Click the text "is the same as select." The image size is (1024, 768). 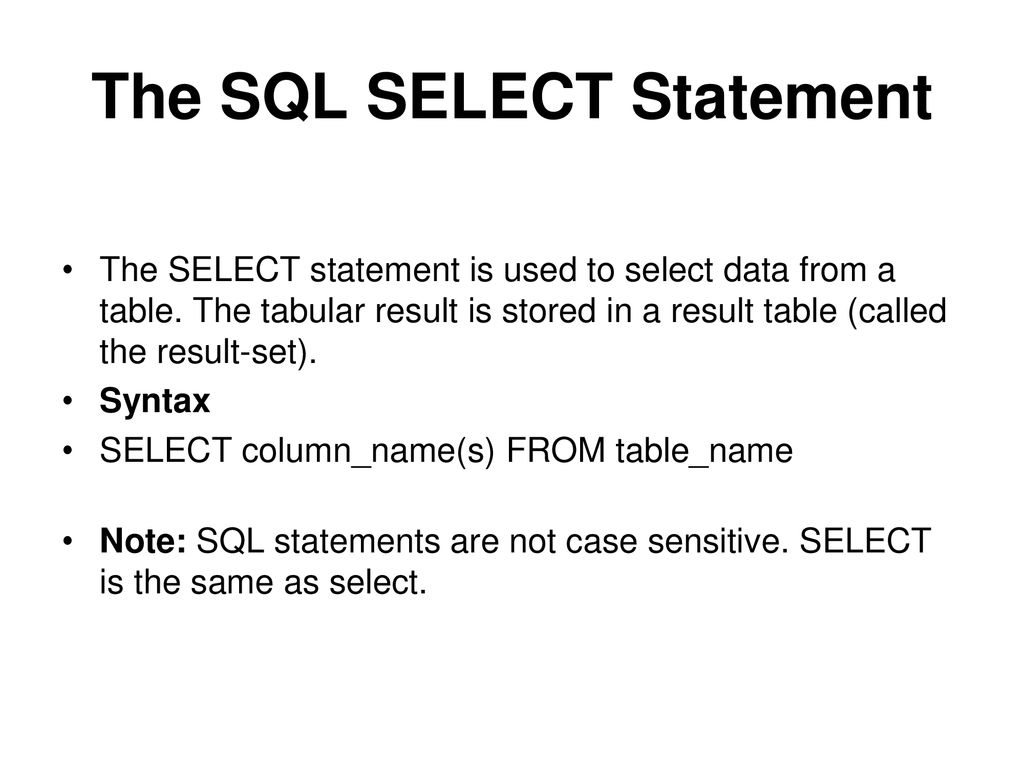click(263, 583)
